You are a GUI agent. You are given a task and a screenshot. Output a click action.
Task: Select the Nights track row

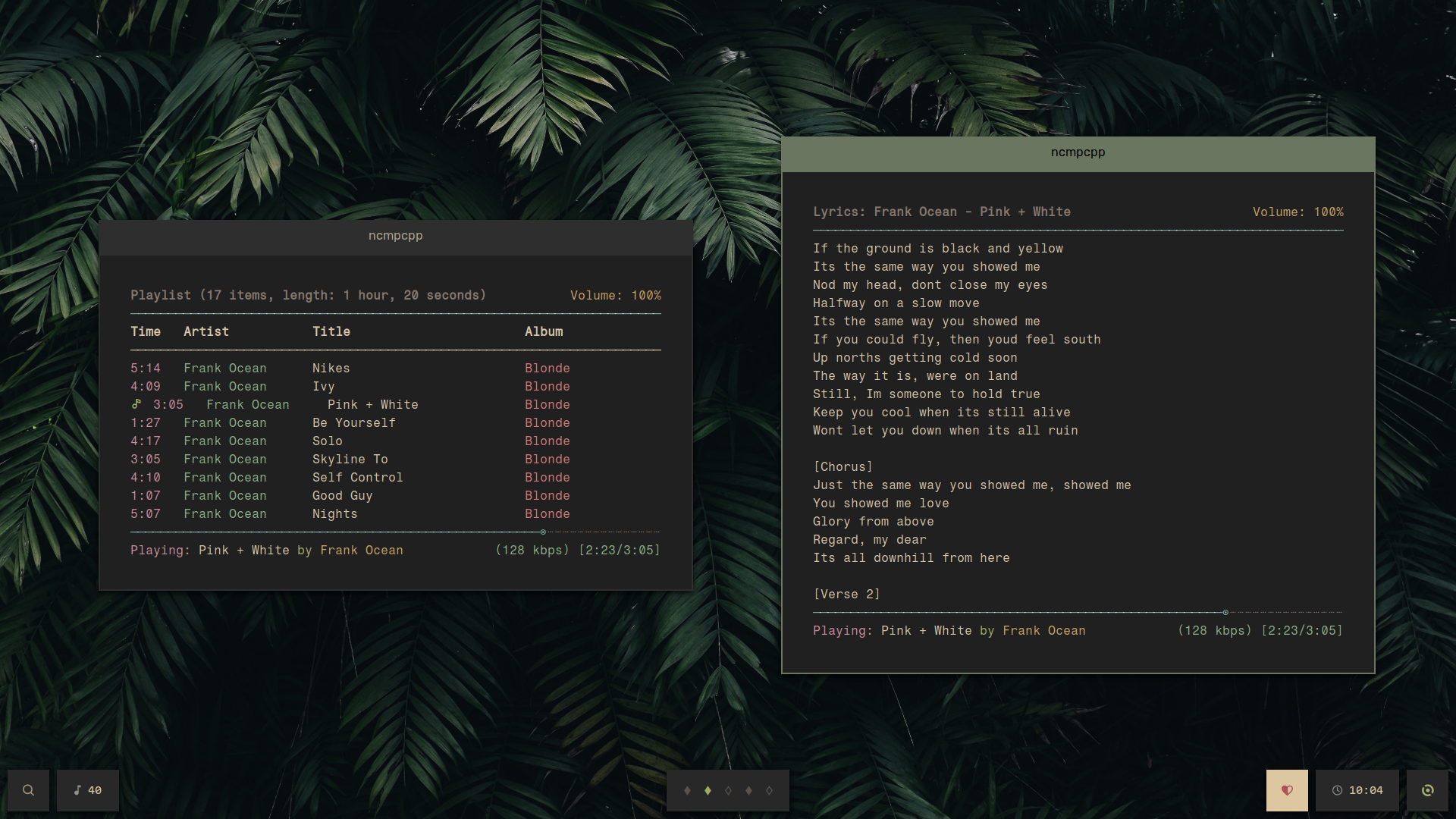pos(334,513)
